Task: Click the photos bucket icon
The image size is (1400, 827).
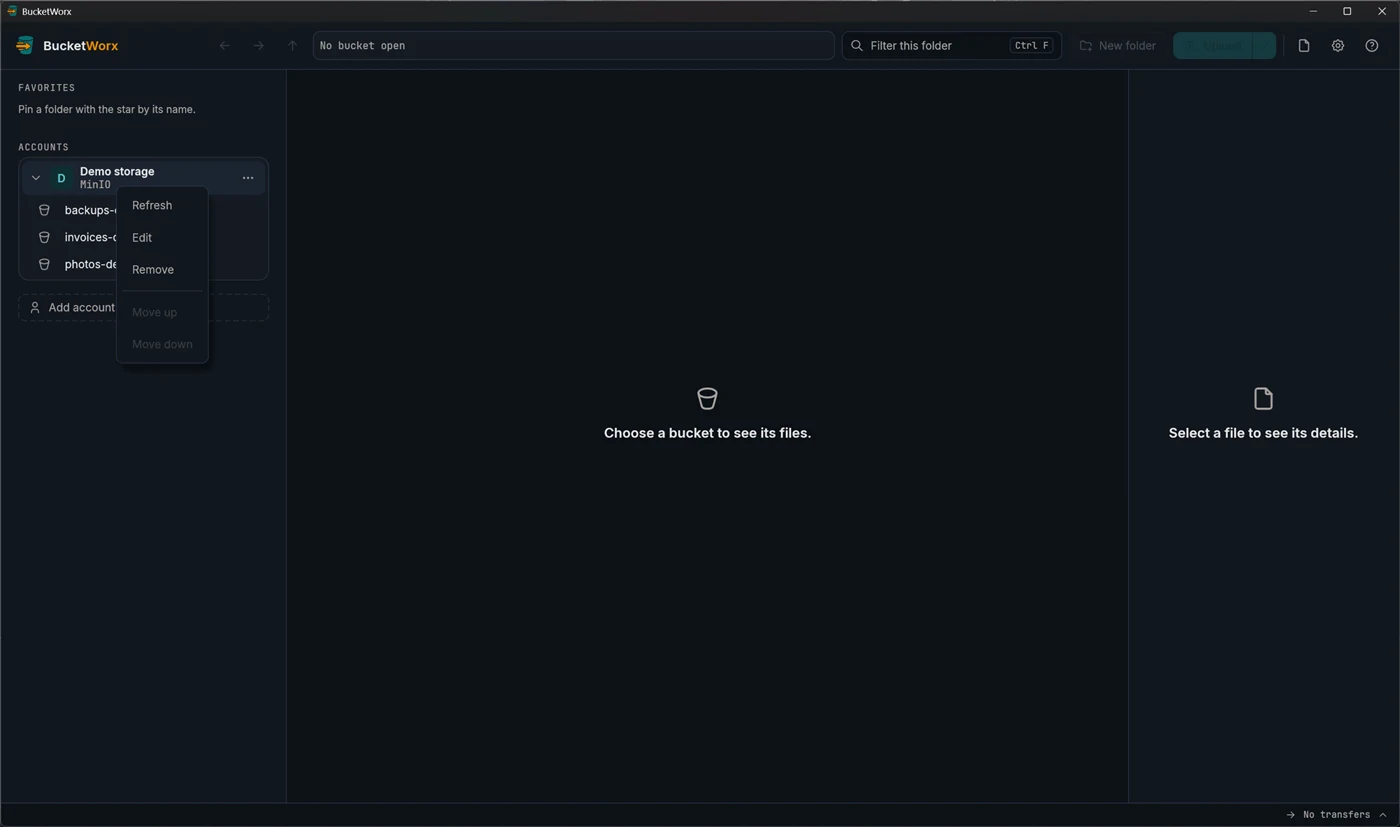Action: (44, 264)
